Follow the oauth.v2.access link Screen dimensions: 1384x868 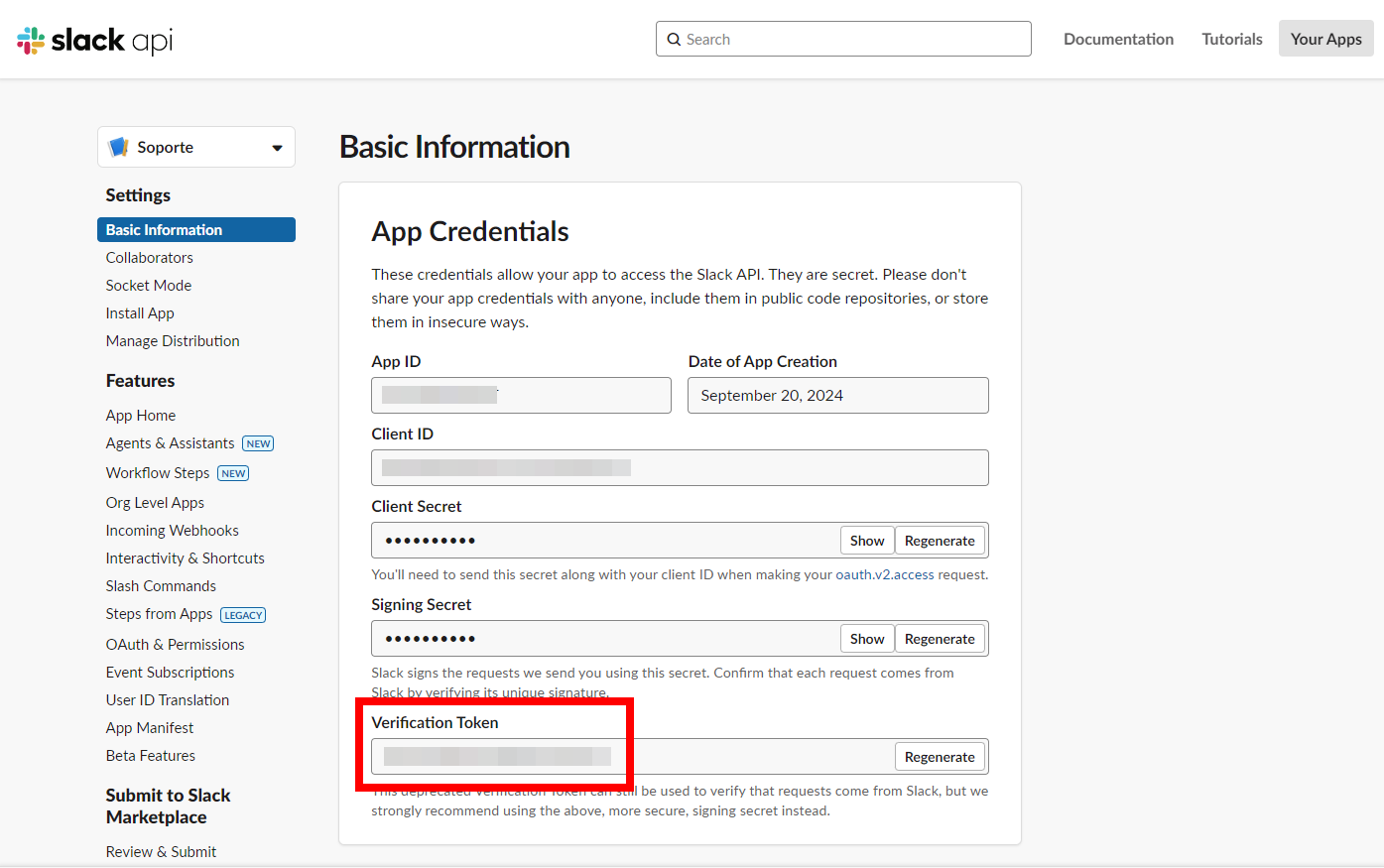(x=885, y=574)
